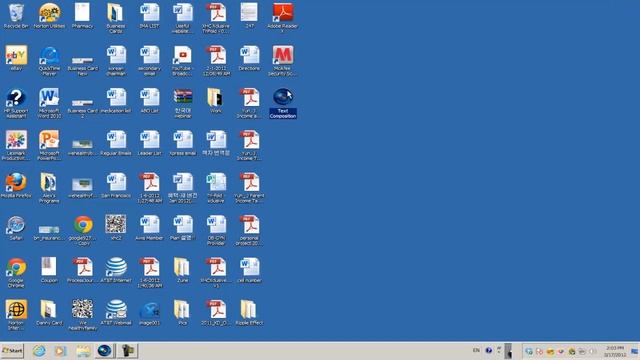This screenshot has width=640, height=360.
Task: Select the We healthyfamily QR image
Action: tap(82, 315)
